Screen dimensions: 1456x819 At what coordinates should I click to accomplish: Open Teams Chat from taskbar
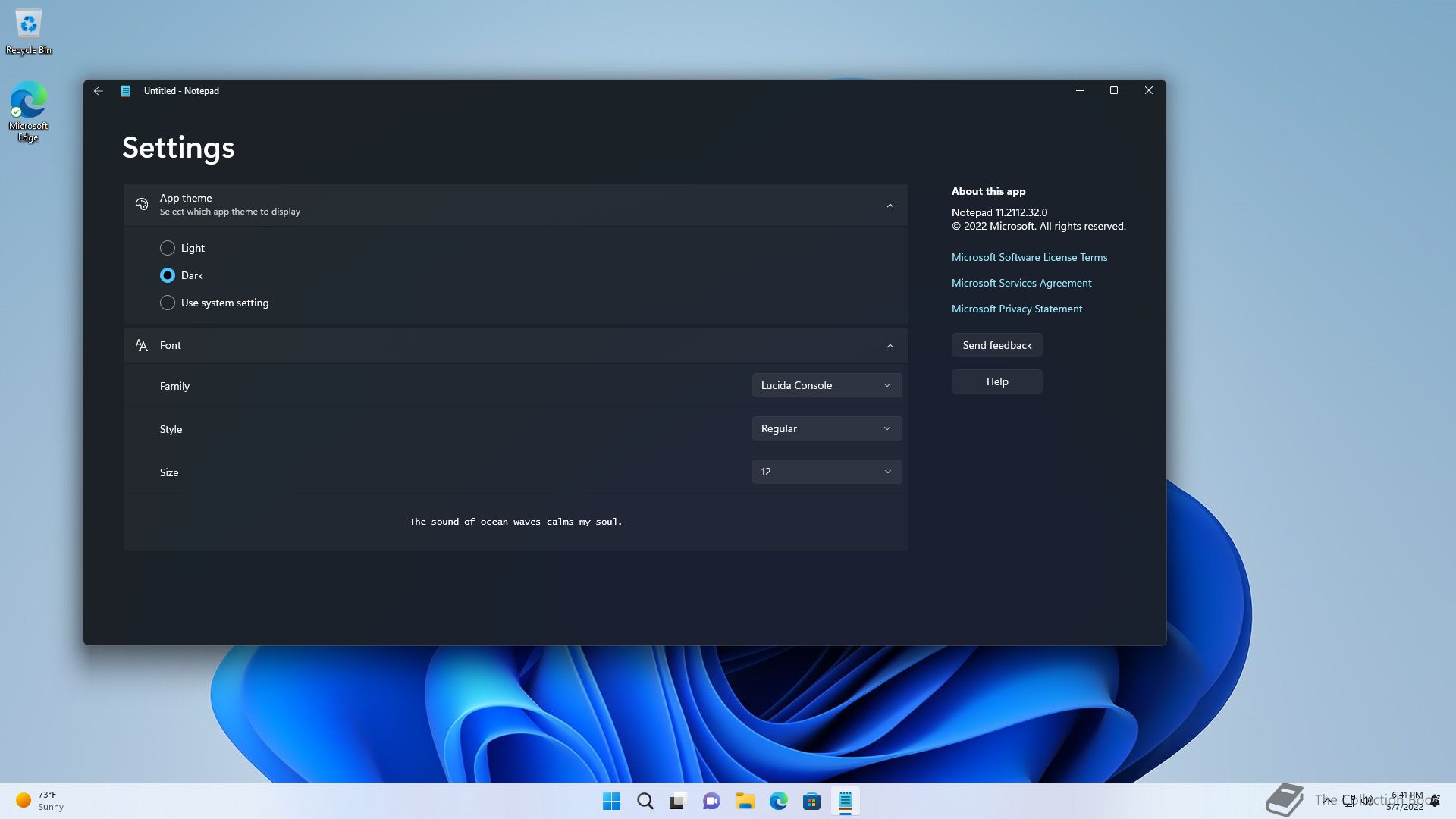[711, 801]
